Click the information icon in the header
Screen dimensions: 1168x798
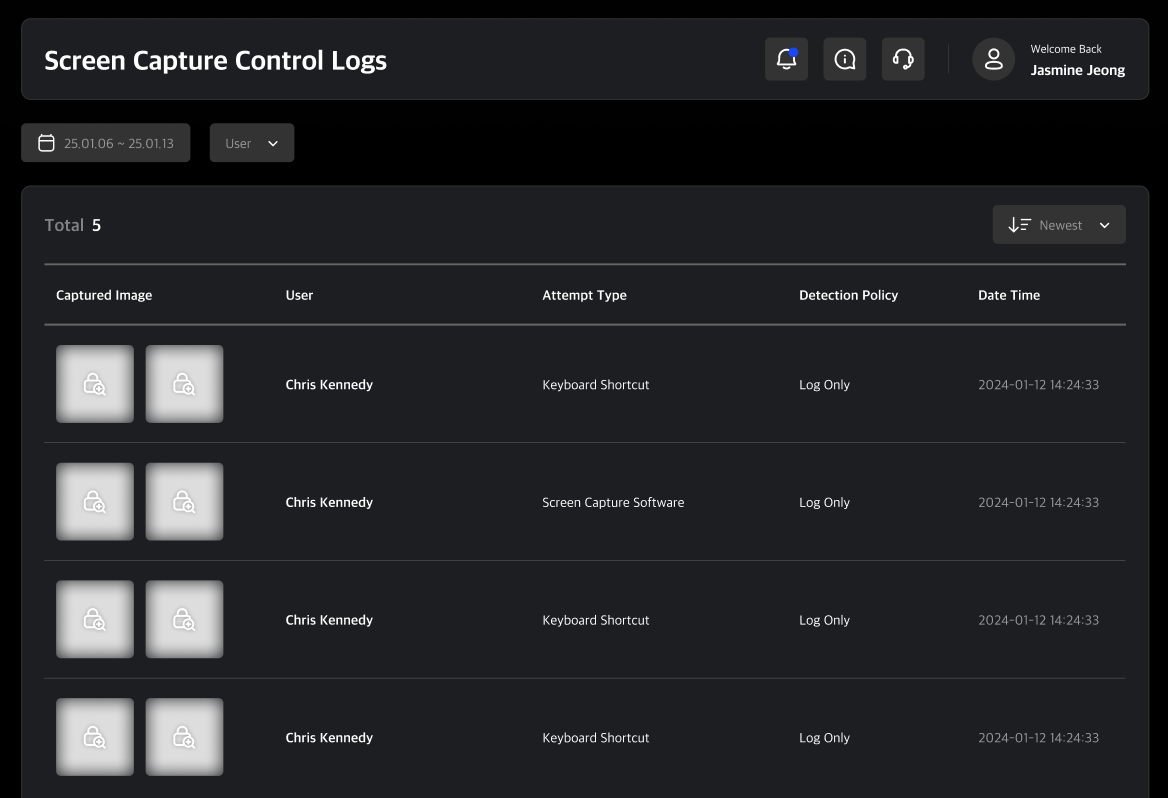point(844,59)
